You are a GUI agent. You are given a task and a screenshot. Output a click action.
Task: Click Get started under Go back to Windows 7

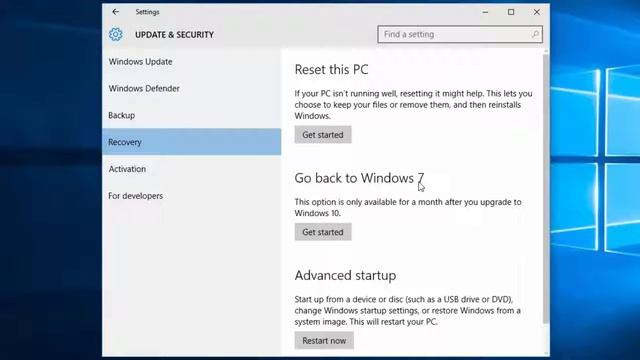(x=323, y=232)
